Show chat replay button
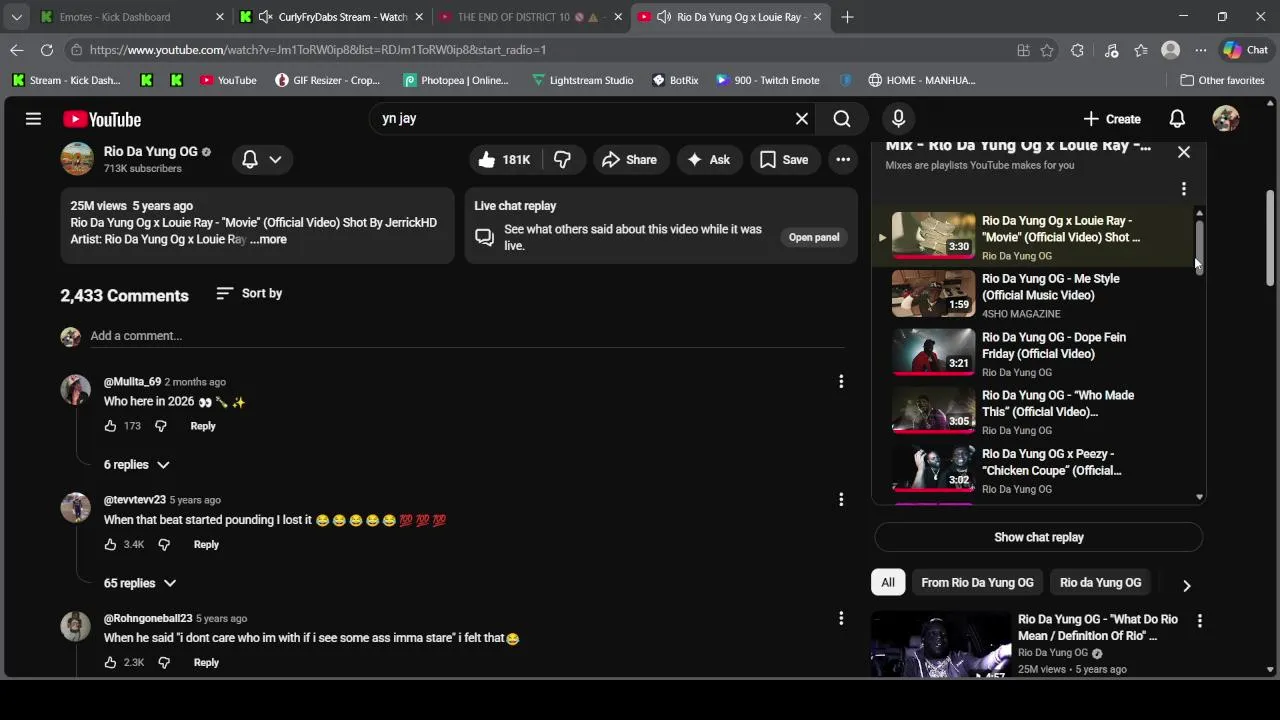Screen dimensions: 1280x720 1039,537
